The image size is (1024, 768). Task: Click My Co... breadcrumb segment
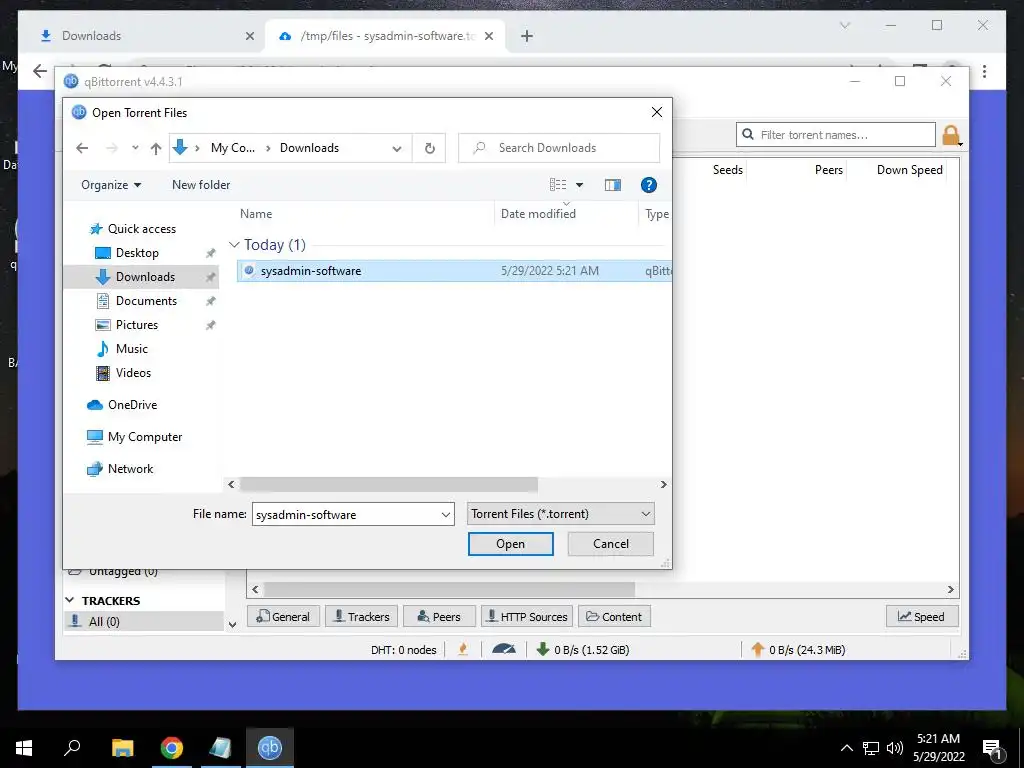coord(232,148)
